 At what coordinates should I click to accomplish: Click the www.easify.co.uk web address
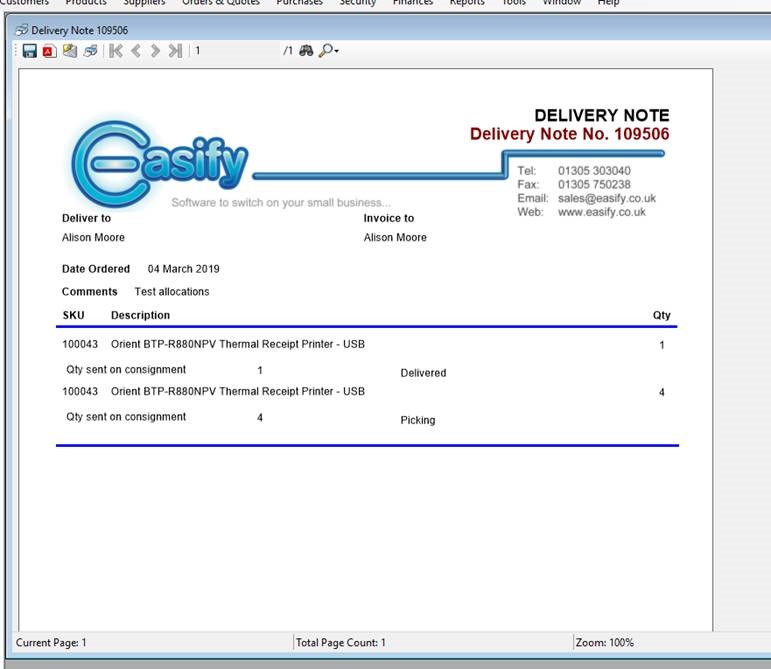601,212
